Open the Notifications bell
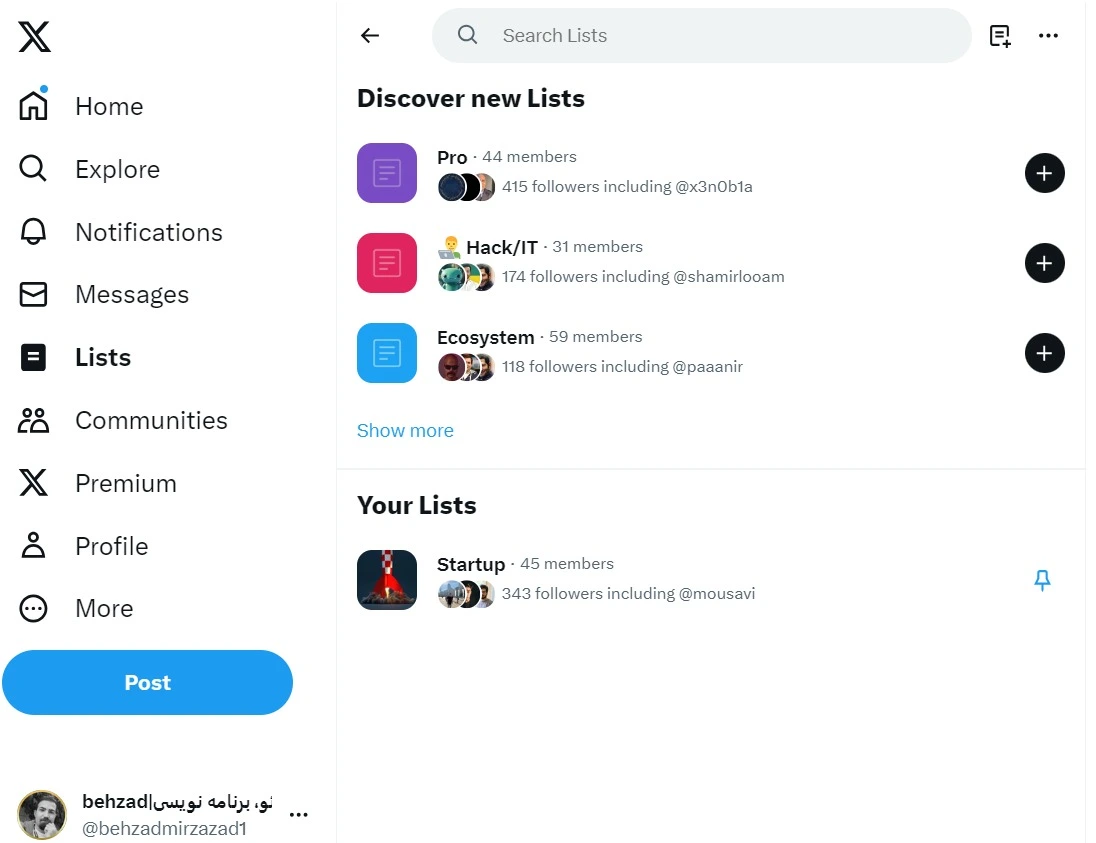 [x=34, y=232]
